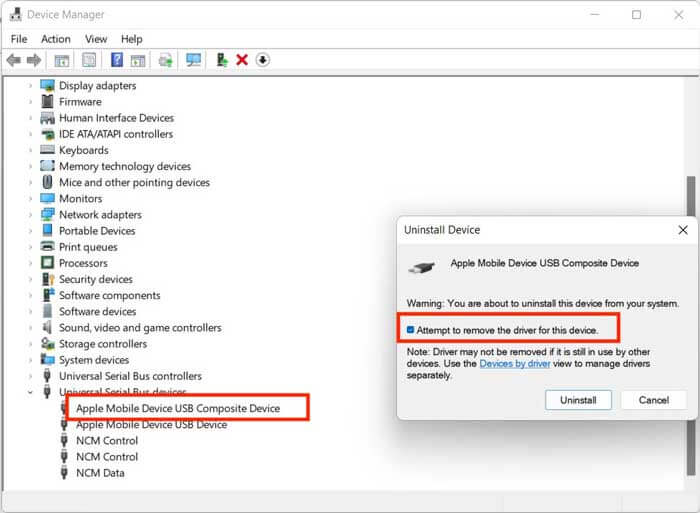Click Scan for hardware changes monitor icon
Image resolution: width=700 pixels, height=513 pixels.
click(193, 60)
